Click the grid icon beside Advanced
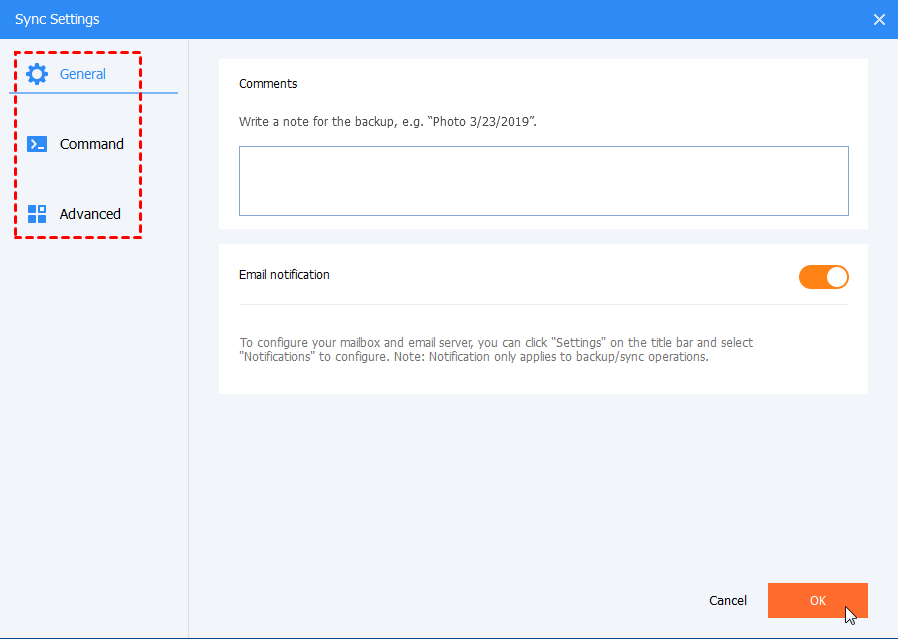This screenshot has width=898, height=639. point(37,213)
